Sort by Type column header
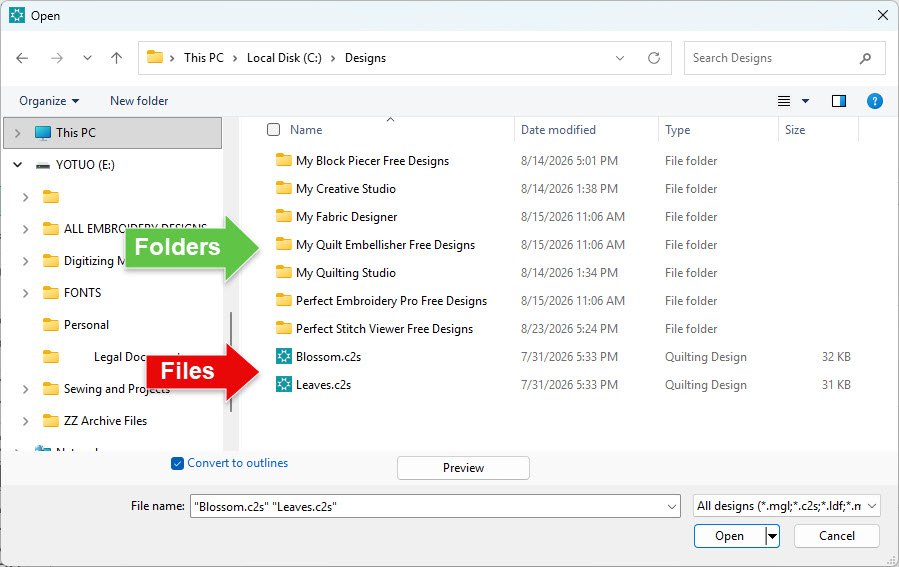This screenshot has width=899, height=567. point(677,130)
